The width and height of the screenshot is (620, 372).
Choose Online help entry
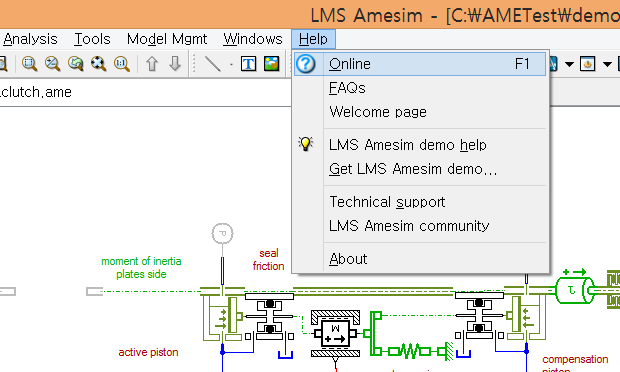420,64
